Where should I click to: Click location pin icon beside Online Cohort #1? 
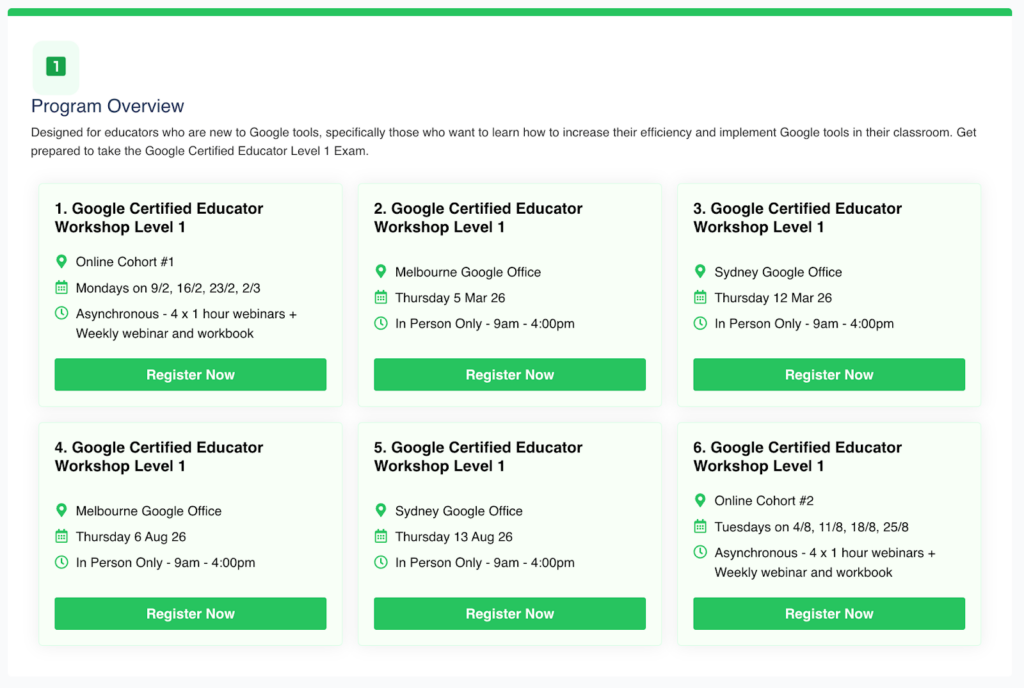[61, 262]
